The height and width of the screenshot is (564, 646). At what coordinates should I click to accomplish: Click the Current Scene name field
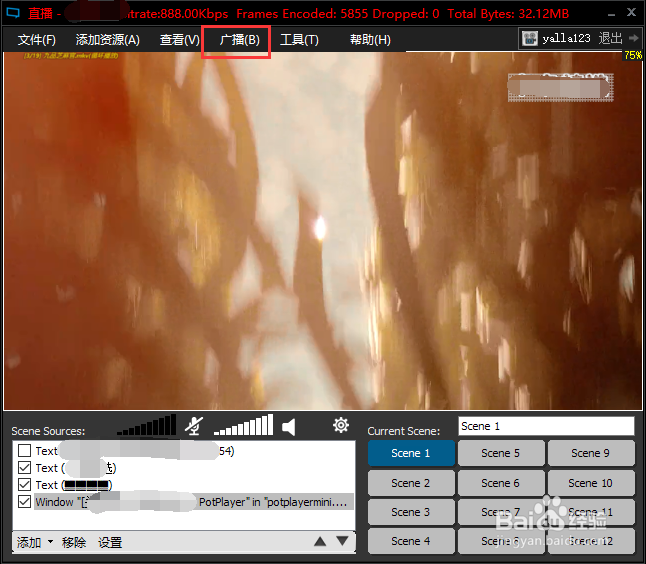[x=546, y=426]
